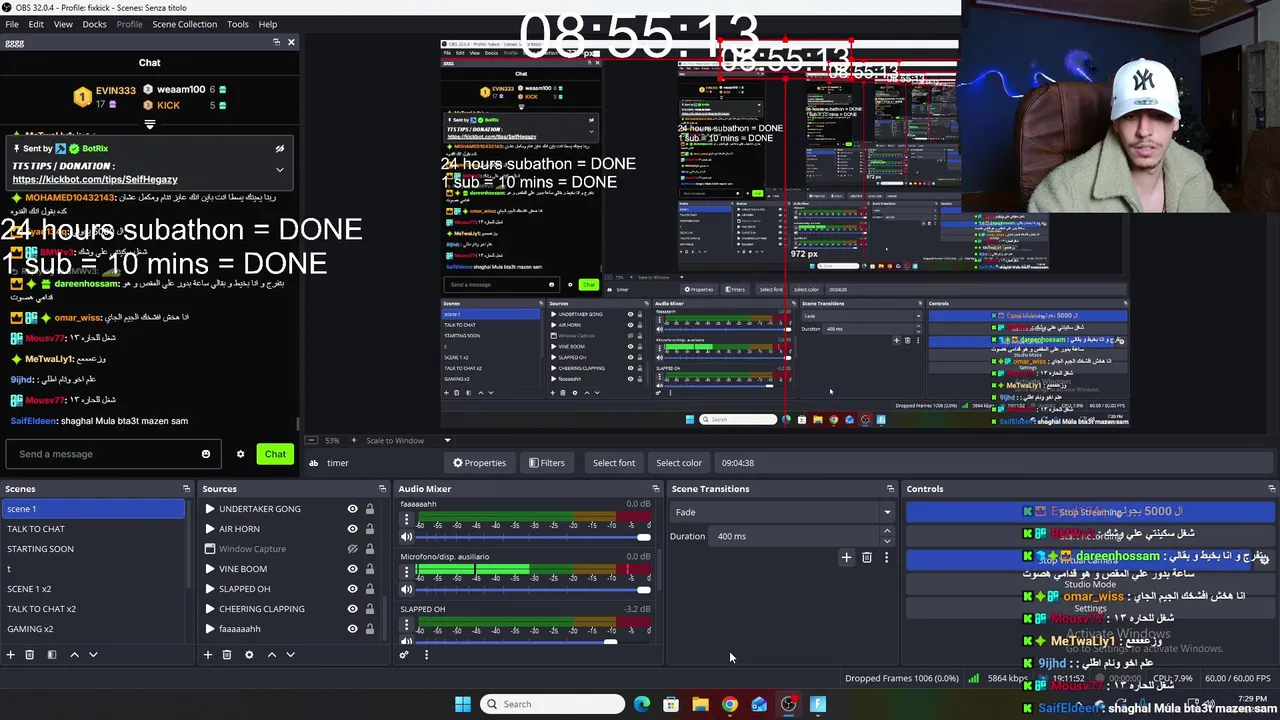The height and width of the screenshot is (720, 1280).
Task: Click the Filters button
Action: pos(547,463)
